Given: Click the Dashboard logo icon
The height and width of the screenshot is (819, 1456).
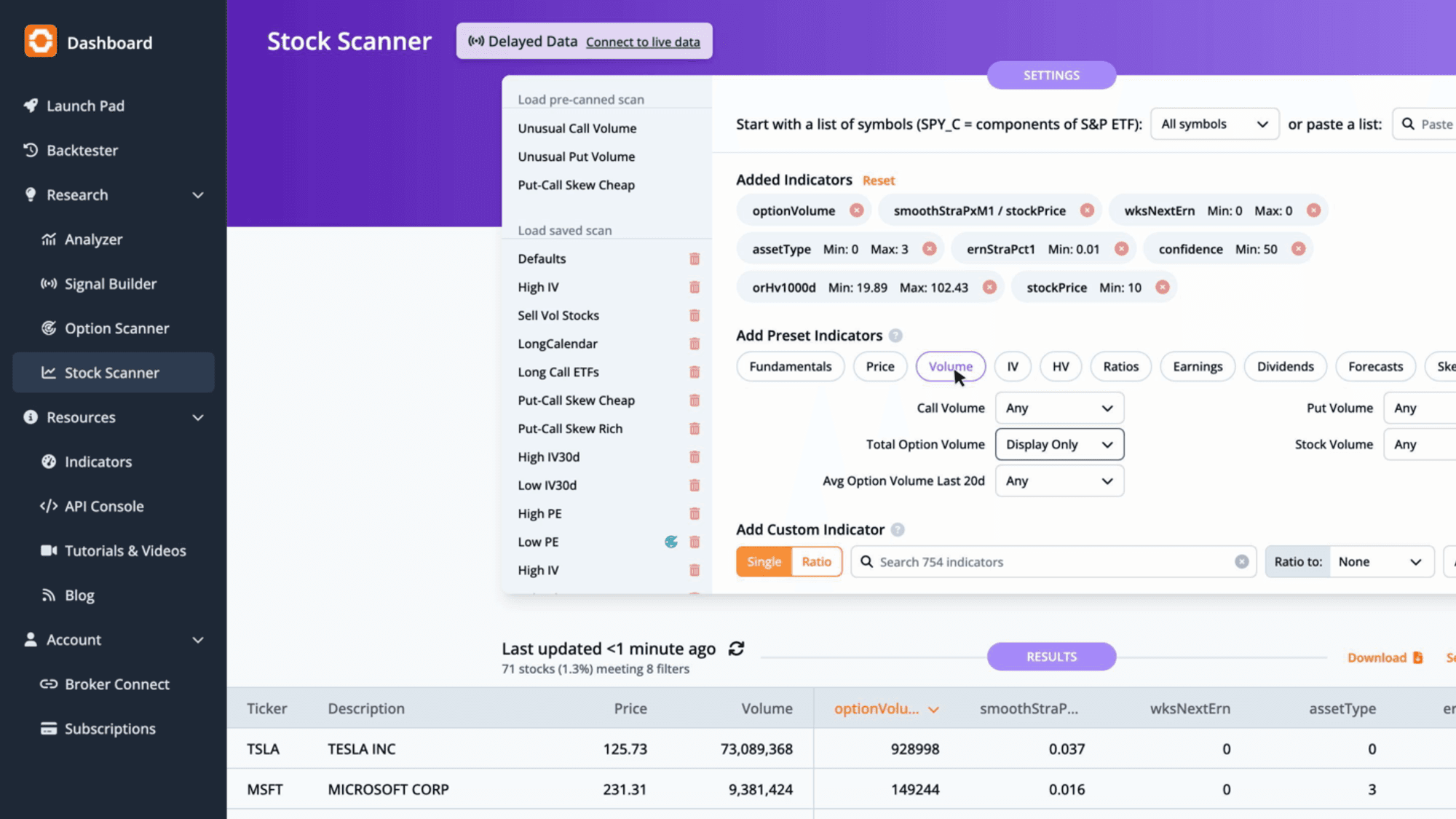Looking at the screenshot, I should point(41,41).
